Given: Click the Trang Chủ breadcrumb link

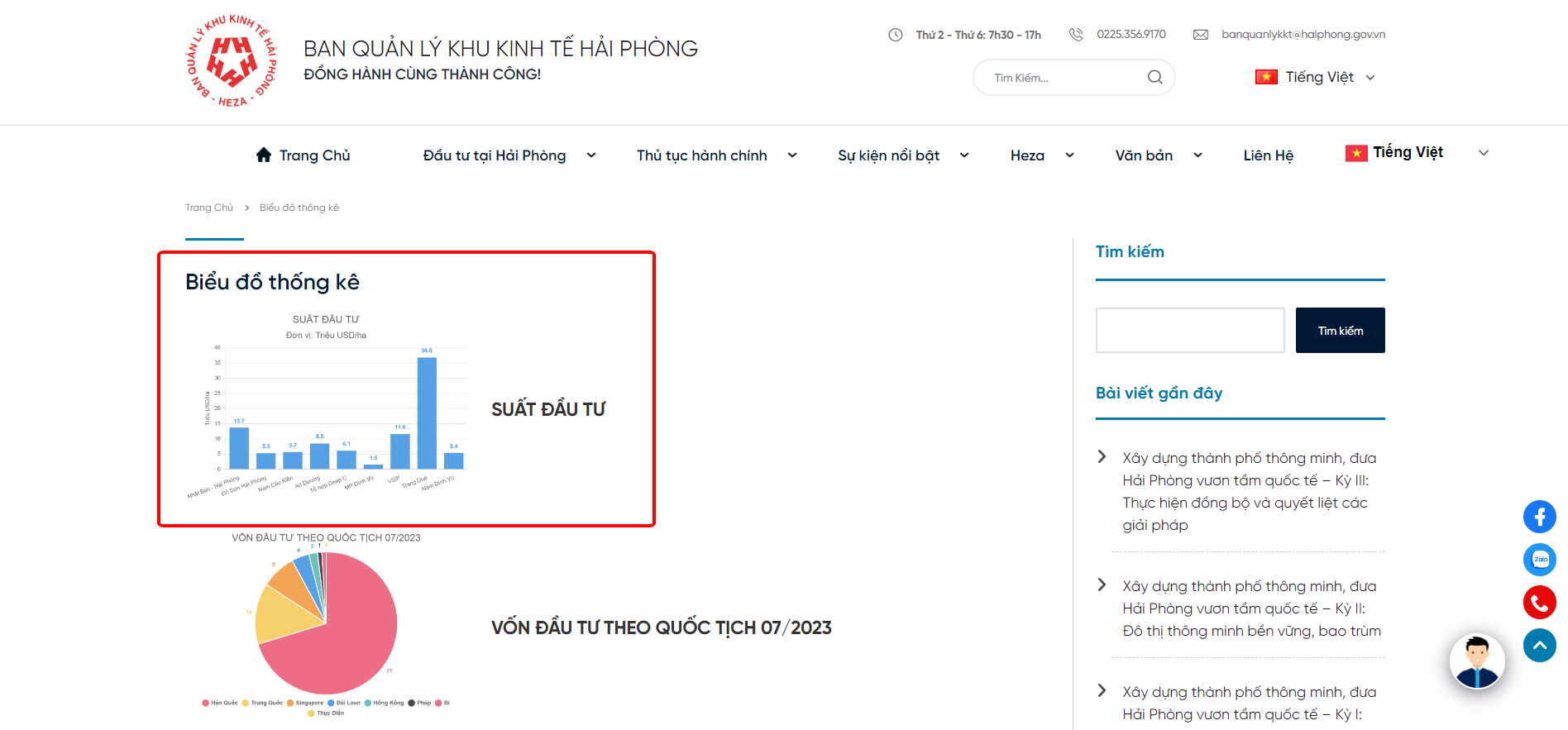Looking at the screenshot, I should point(209,208).
